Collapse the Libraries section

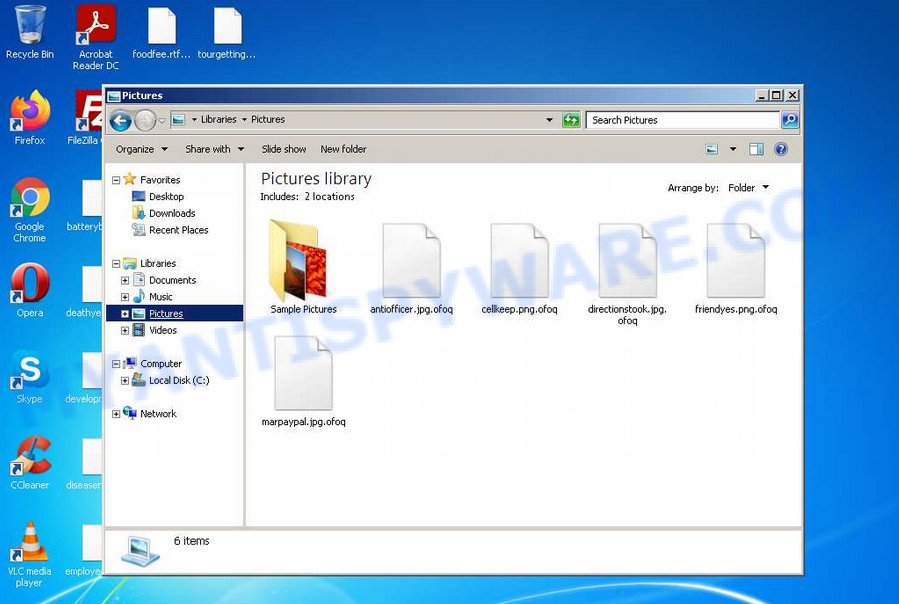coord(118,263)
